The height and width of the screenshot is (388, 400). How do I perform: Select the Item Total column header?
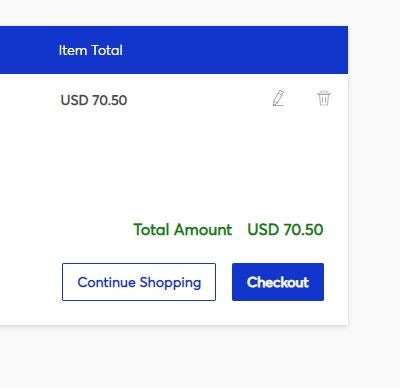[91, 50]
